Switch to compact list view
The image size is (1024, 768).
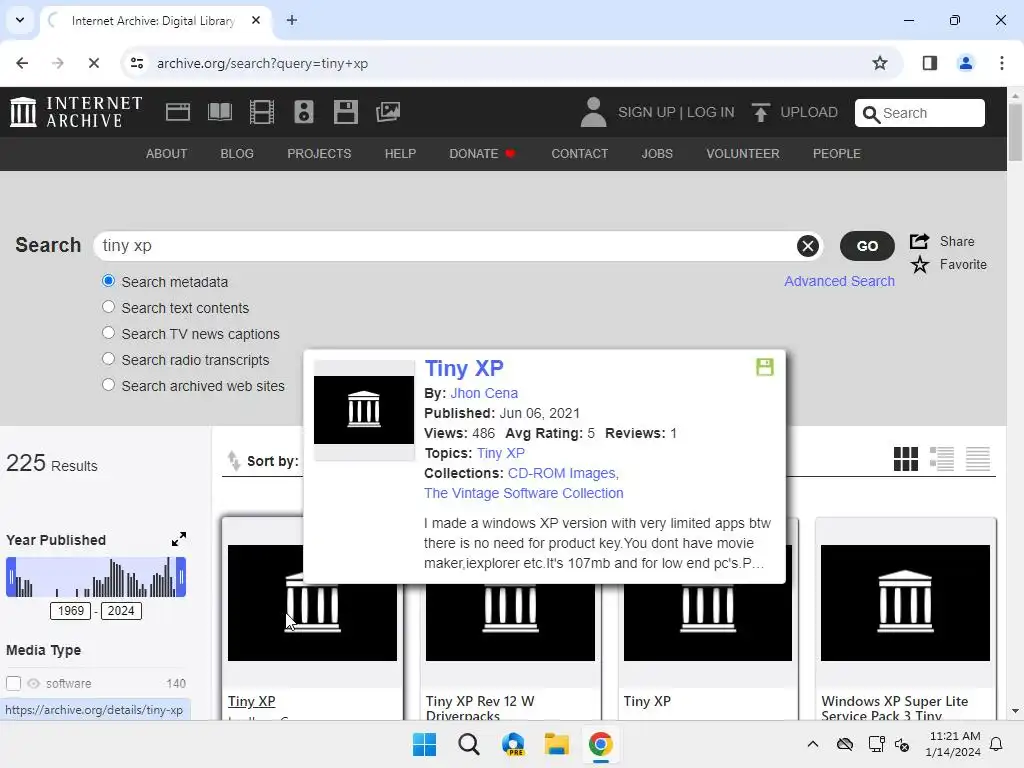[x=978, y=458]
